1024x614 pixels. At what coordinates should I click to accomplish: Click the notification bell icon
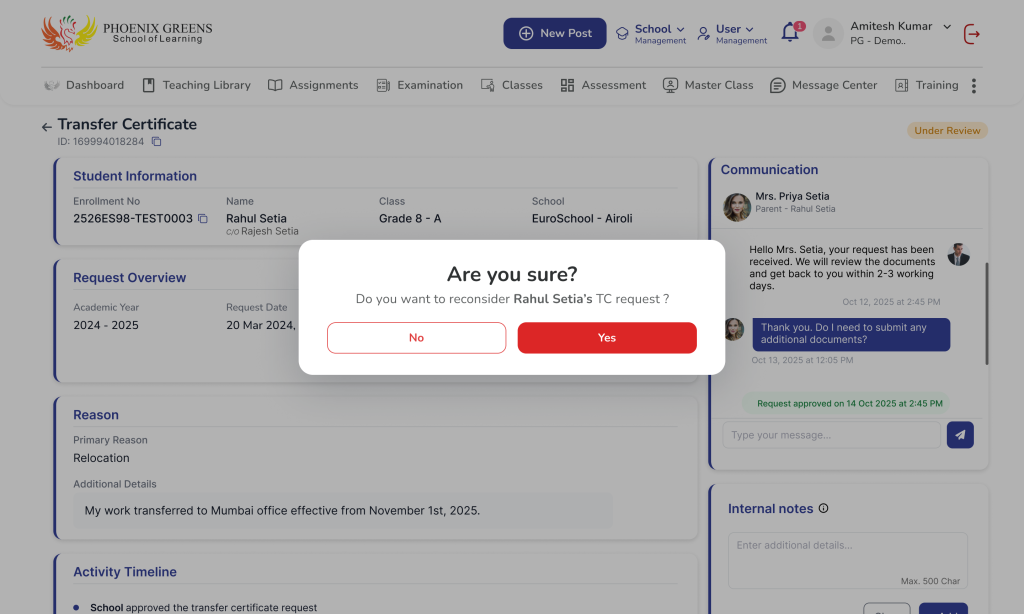(x=790, y=33)
